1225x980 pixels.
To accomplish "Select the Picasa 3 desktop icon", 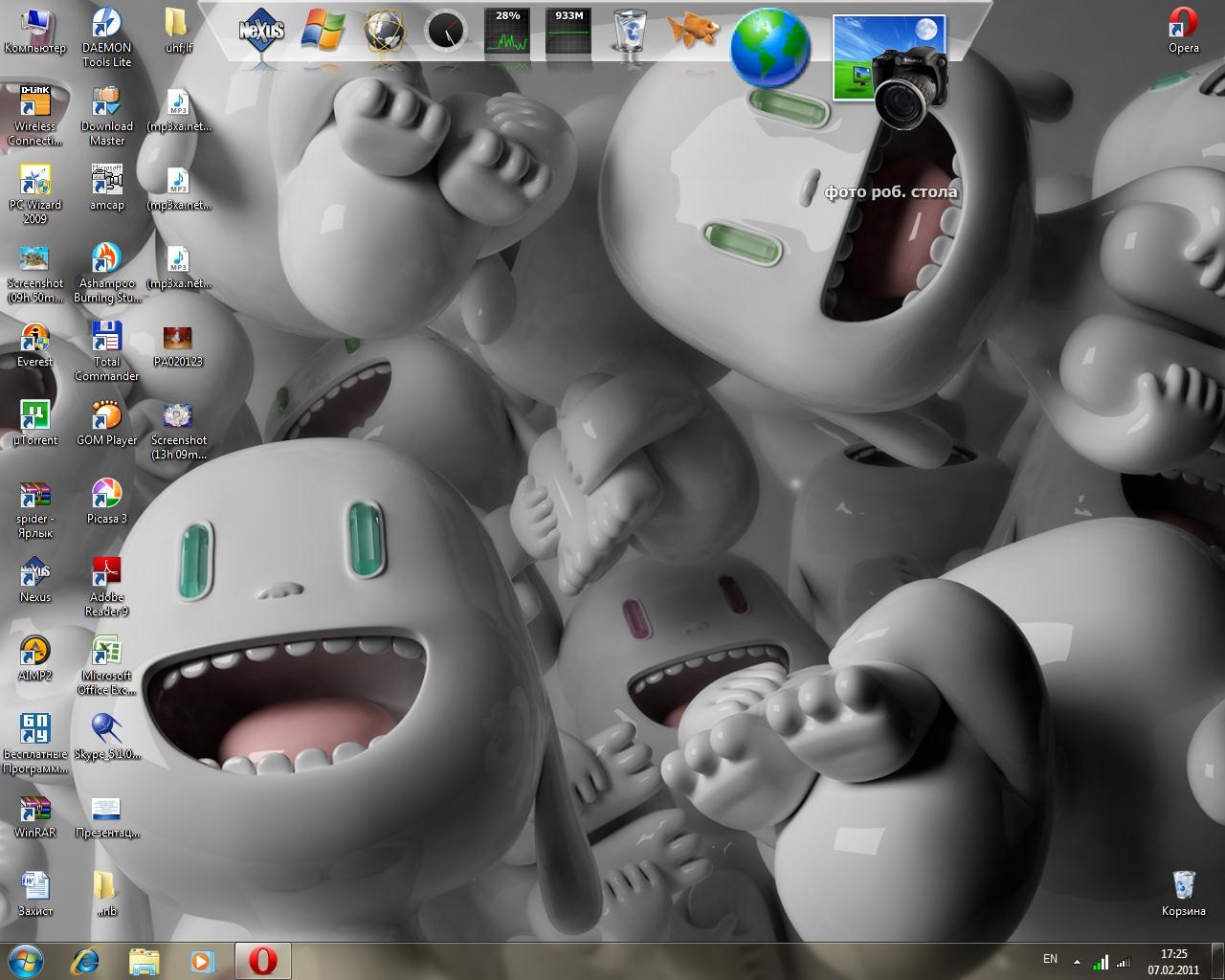I will click(106, 496).
